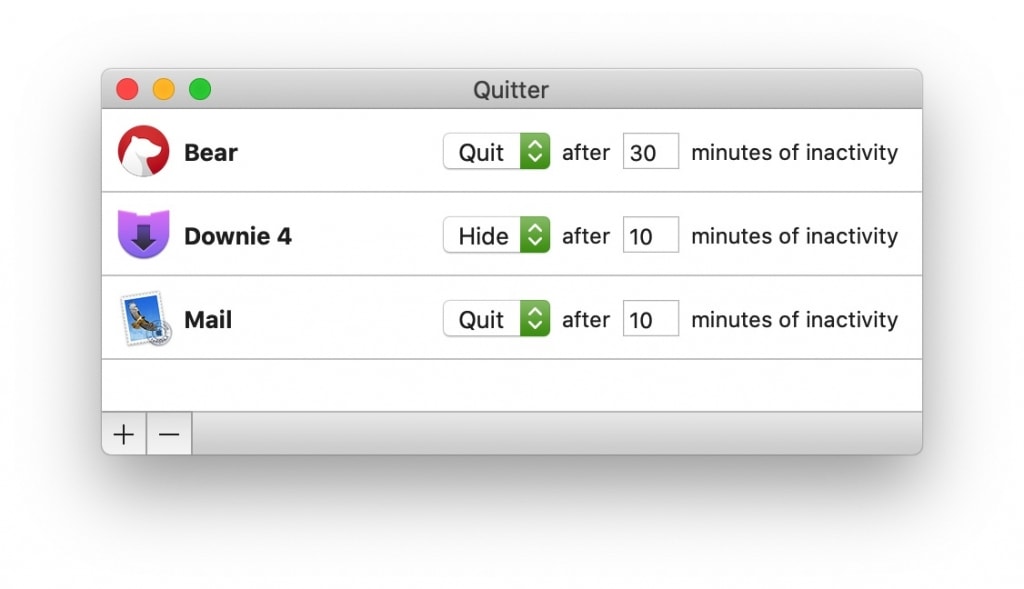
Task: Add a new app with plus button
Action: coord(124,434)
